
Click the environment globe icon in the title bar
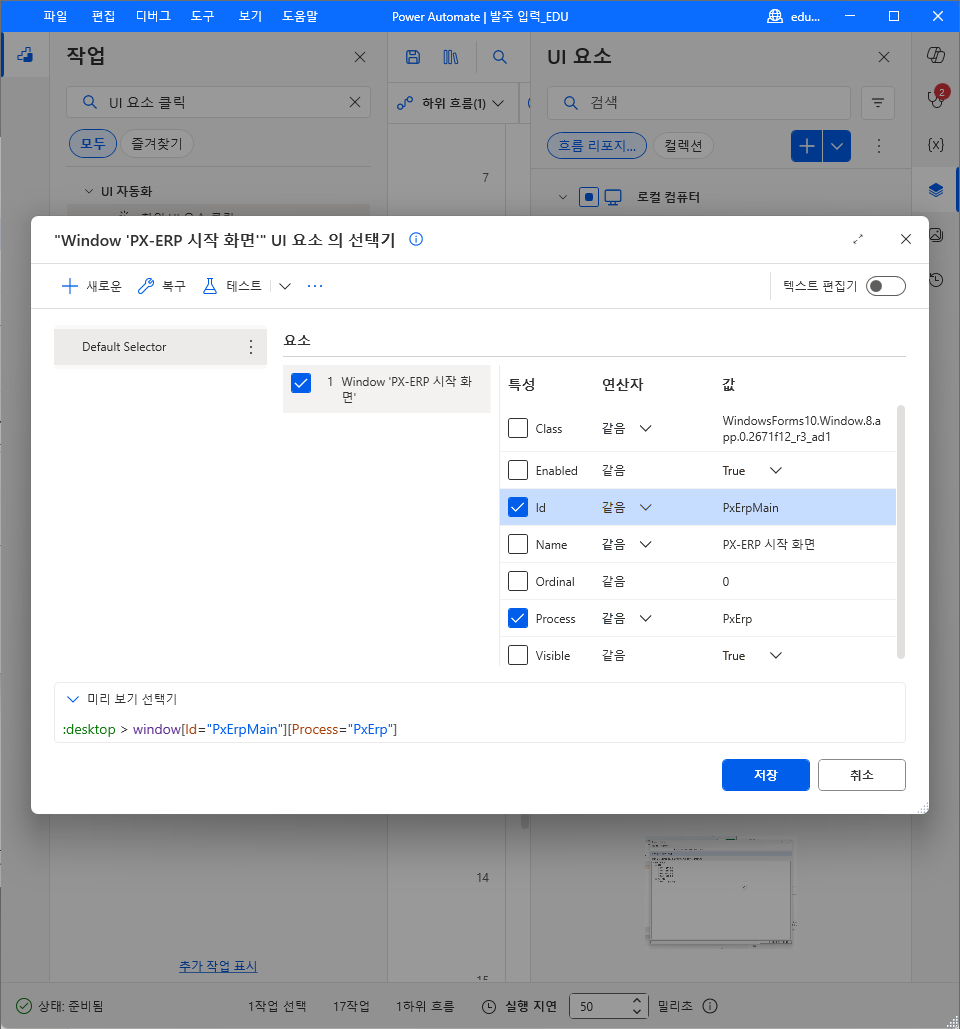pyautogui.click(x=775, y=16)
